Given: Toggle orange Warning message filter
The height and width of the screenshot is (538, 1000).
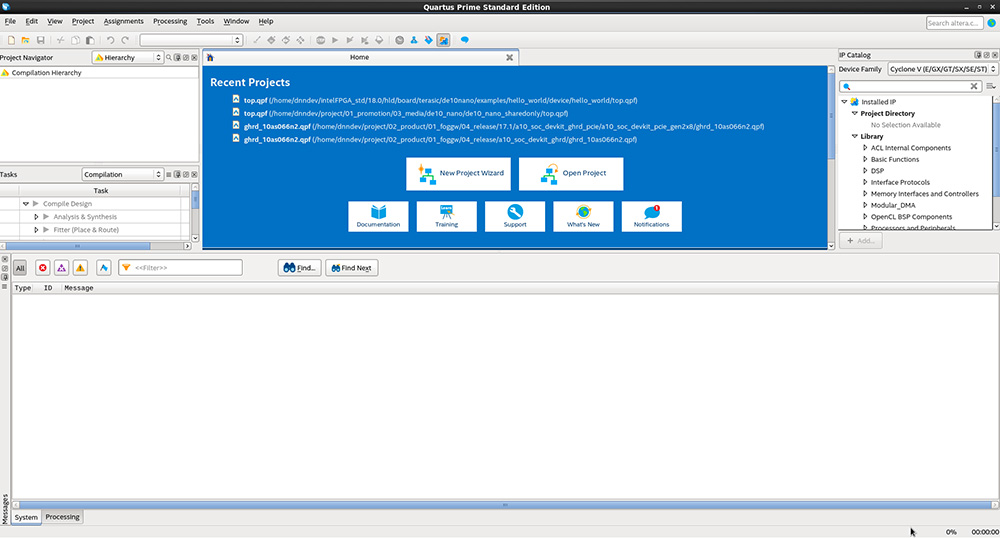Looking at the screenshot, I should click(80, 268).
